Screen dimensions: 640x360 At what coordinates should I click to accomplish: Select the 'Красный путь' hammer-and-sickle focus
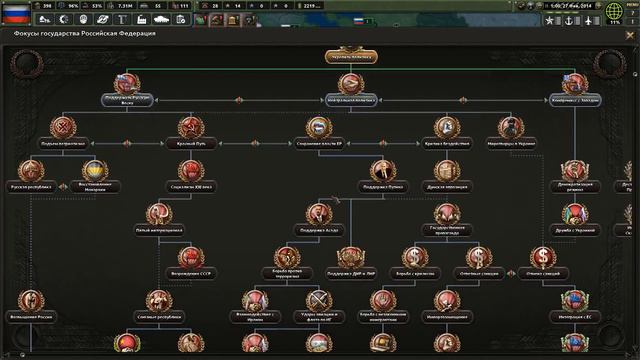(x=191, y=133)
